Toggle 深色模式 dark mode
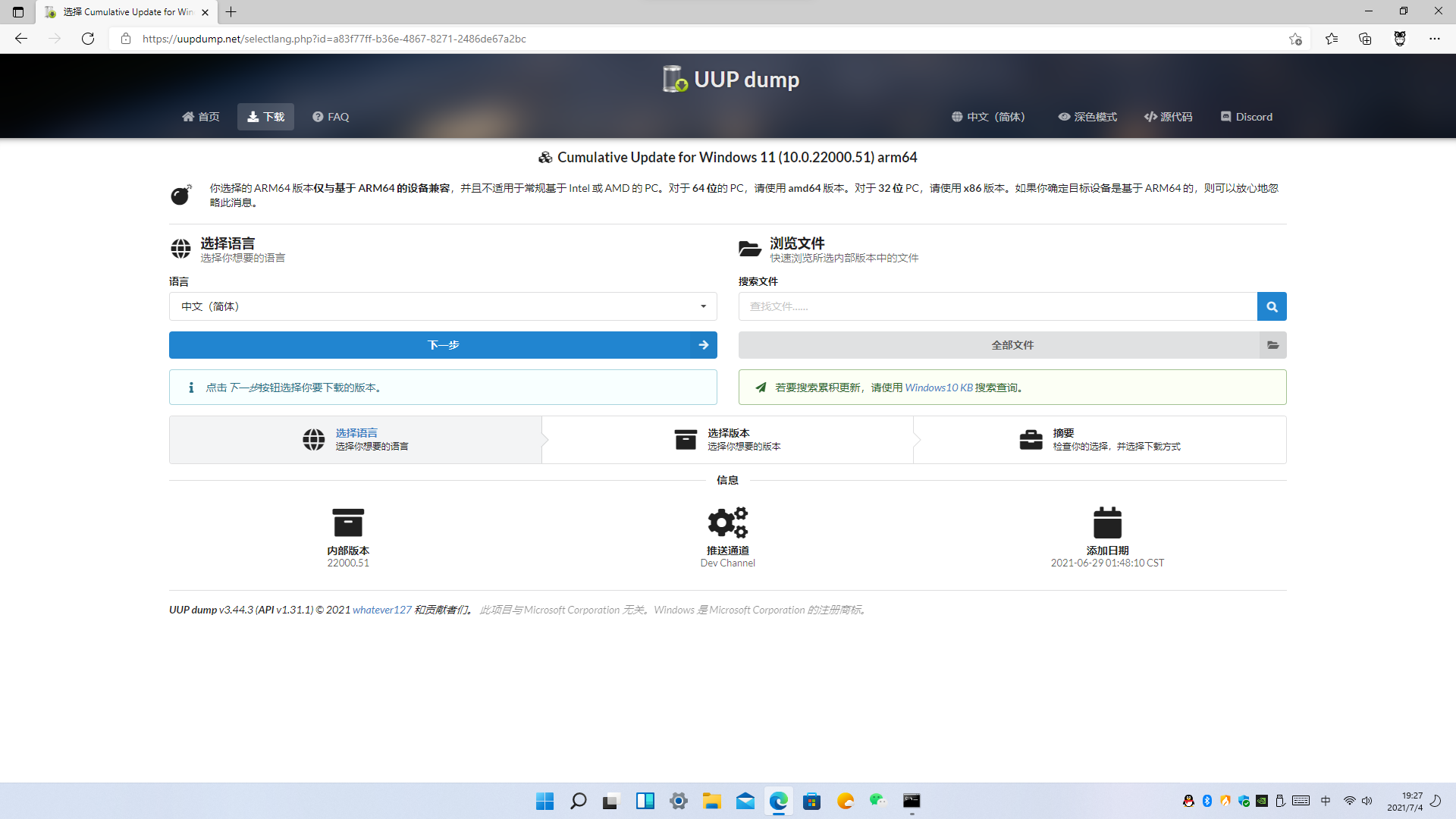The image size is (1456, 819). click(x=1087, y=117)
